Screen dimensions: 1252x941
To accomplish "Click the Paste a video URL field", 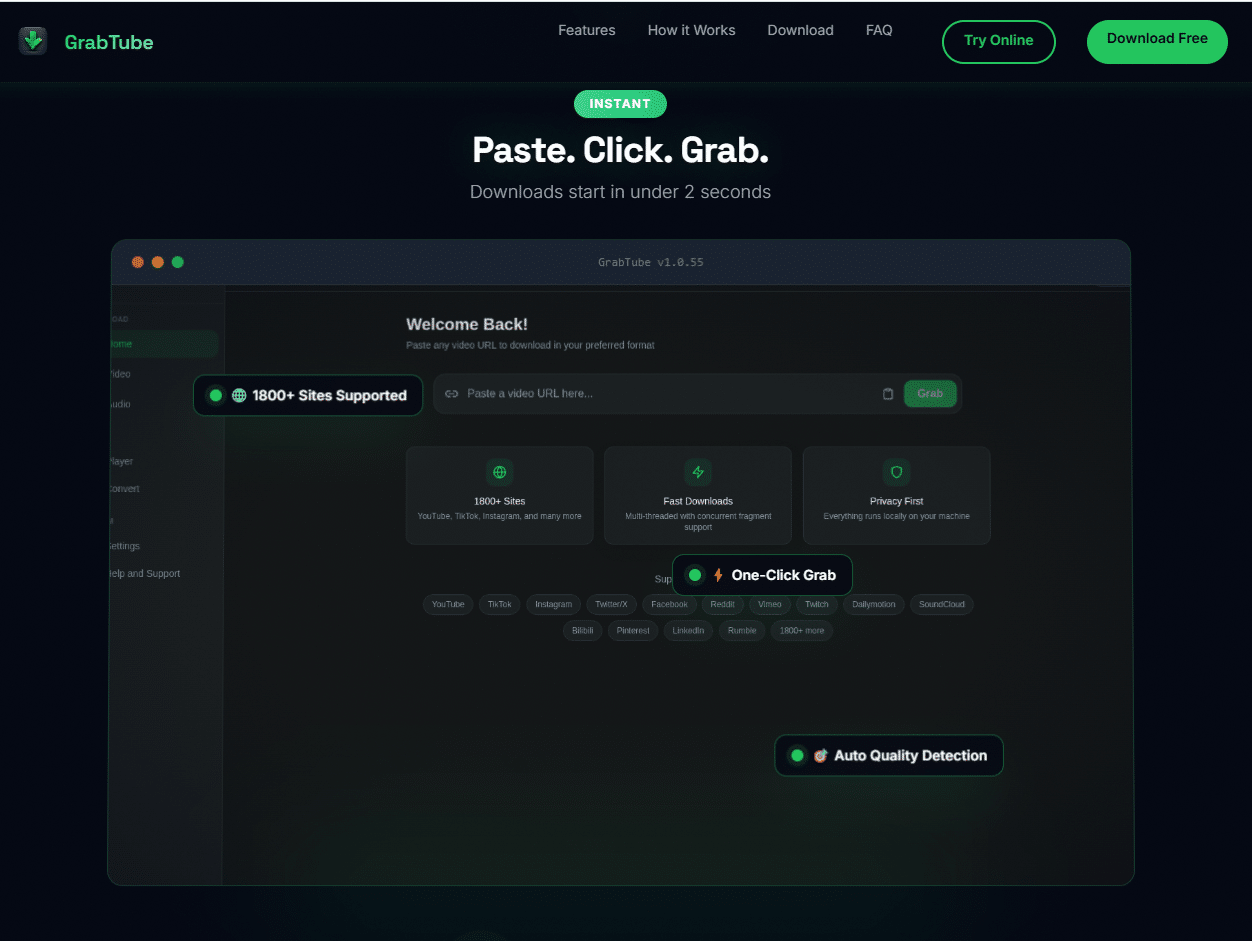I will tap(660, 394).
